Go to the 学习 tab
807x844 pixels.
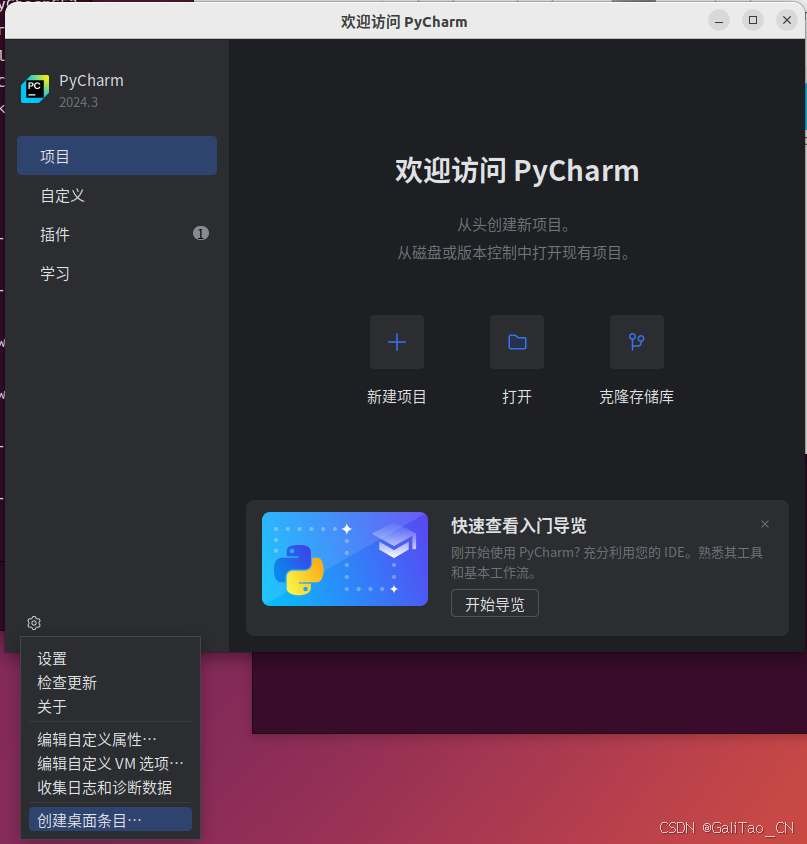117,273
